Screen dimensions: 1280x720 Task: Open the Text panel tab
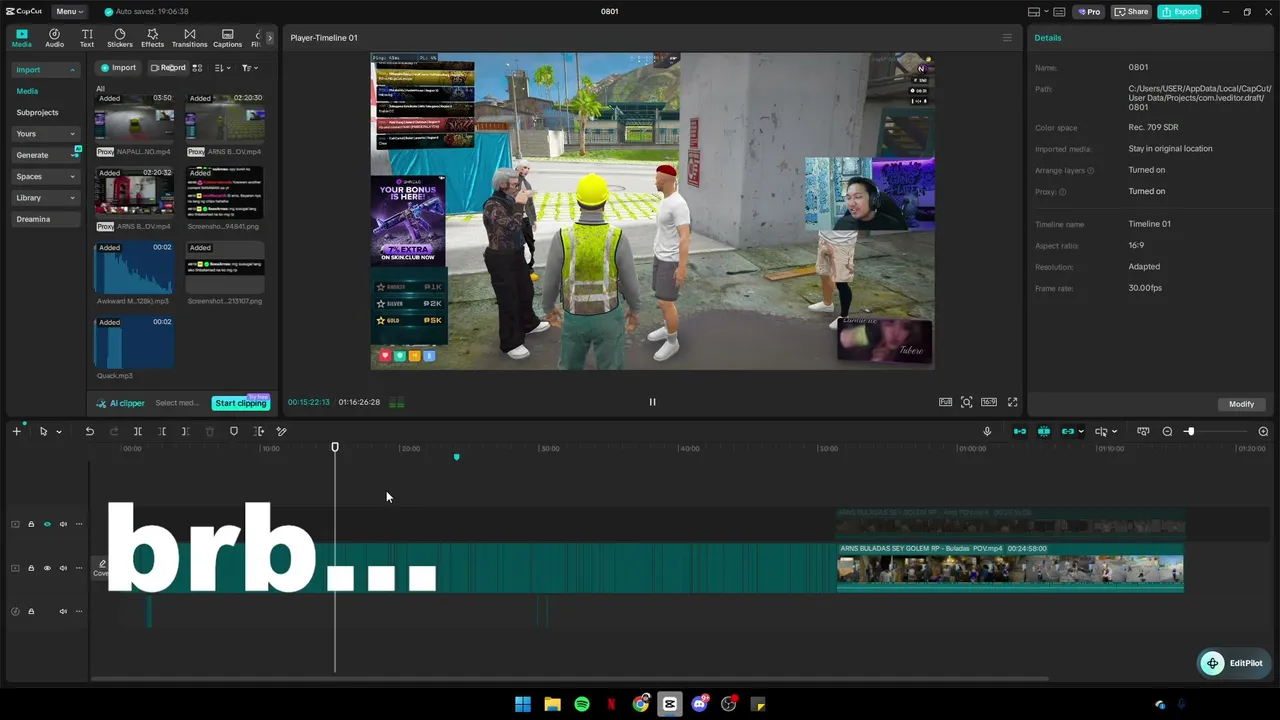coord(87,38)
